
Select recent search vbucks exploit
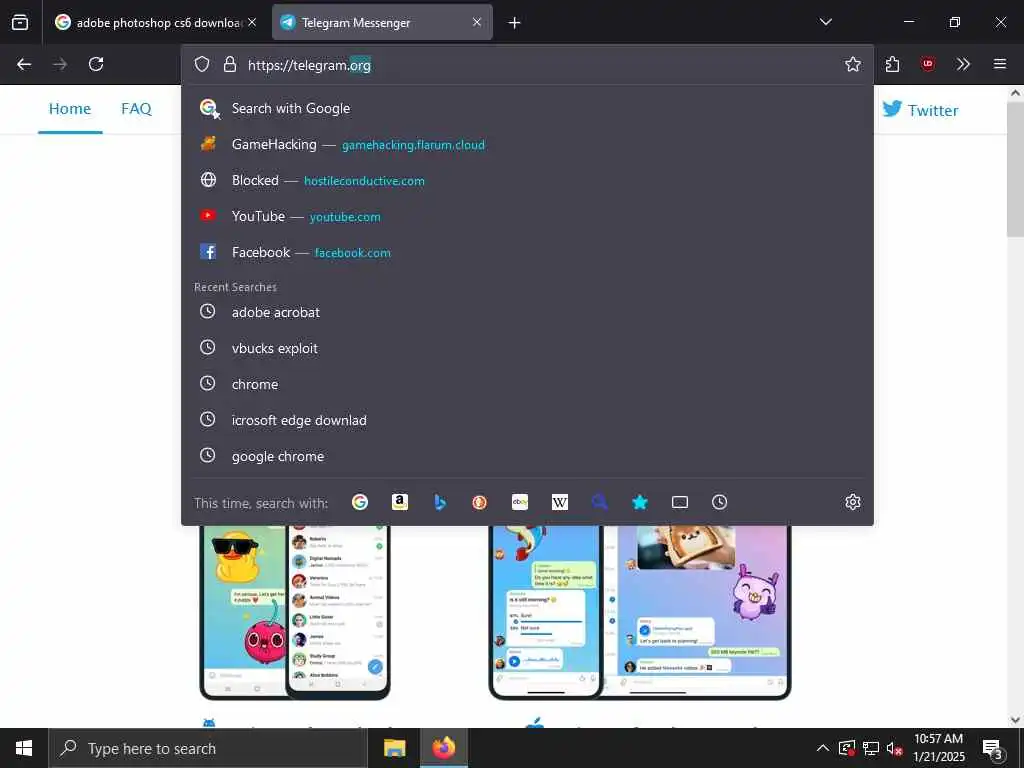[x=527, y=348]
